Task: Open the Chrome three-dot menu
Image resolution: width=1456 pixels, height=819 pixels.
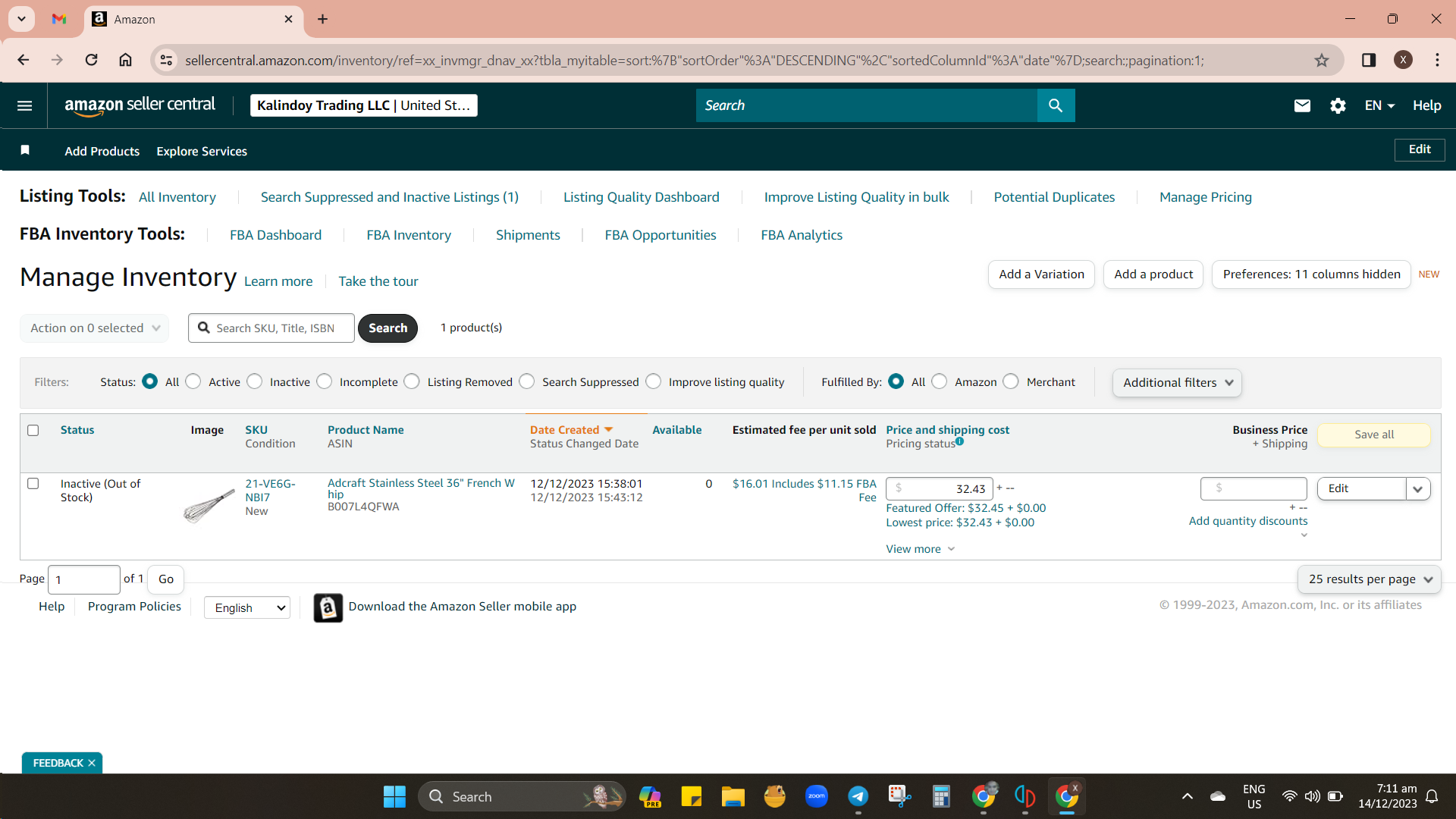Action: pos(1437,60)
